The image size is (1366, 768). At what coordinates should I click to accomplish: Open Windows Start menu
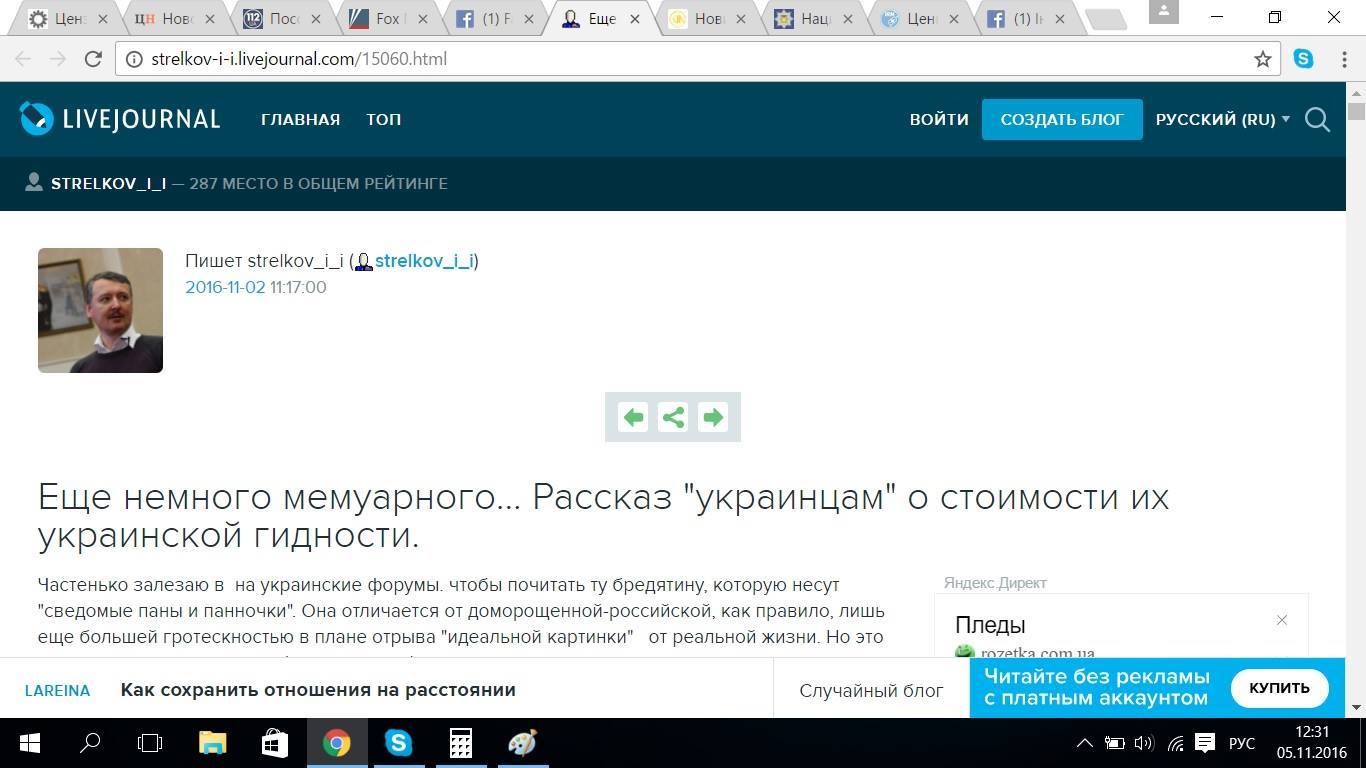[x=29, y=743]
